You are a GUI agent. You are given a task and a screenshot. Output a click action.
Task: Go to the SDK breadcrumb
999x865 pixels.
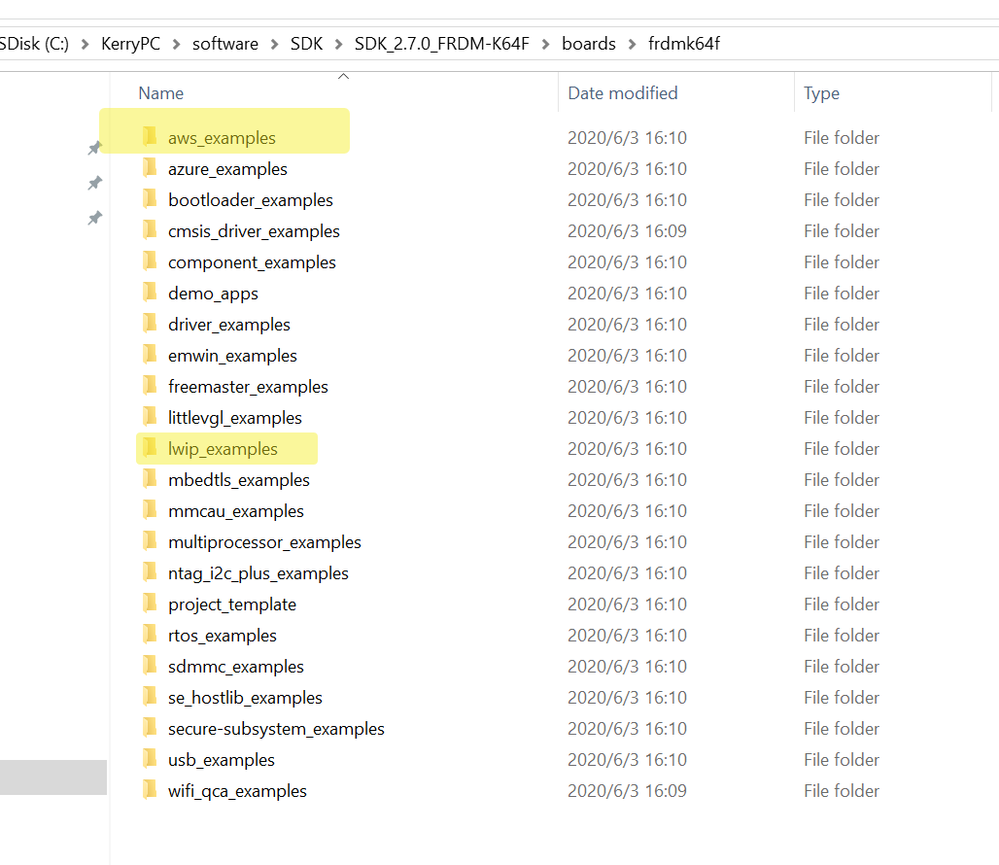[306, 44]
